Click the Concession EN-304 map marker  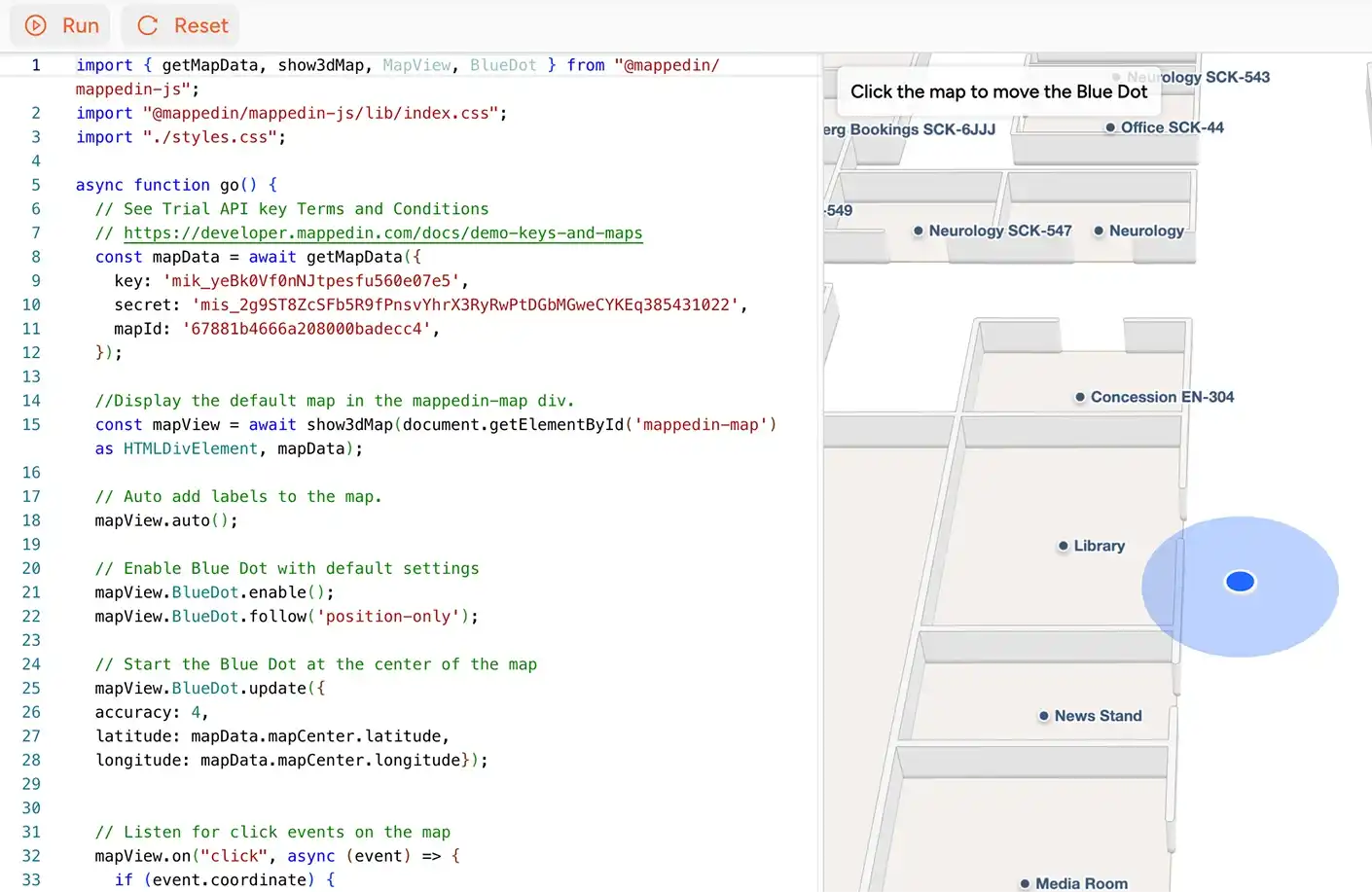click(x=1080, y=397)
